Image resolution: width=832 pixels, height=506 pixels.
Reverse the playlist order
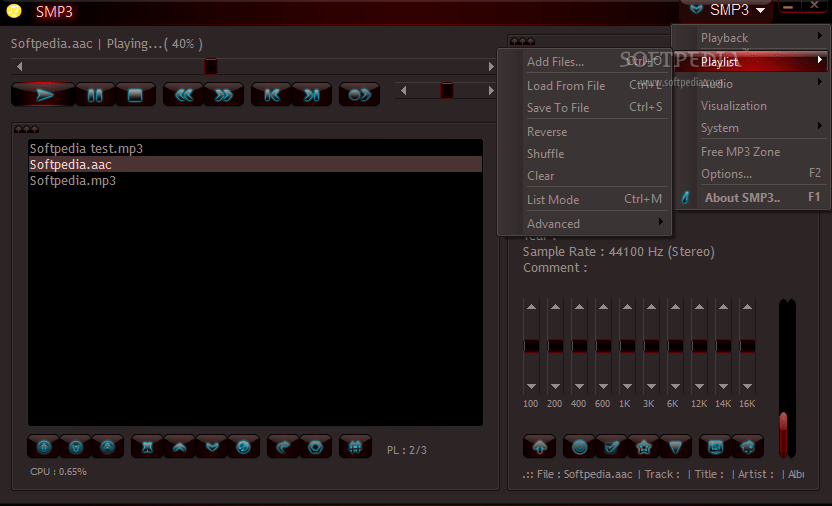tap(584, 132)
